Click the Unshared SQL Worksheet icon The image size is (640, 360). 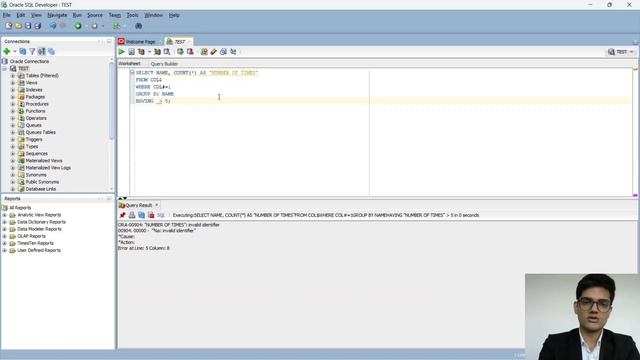(x=204, y=52)
